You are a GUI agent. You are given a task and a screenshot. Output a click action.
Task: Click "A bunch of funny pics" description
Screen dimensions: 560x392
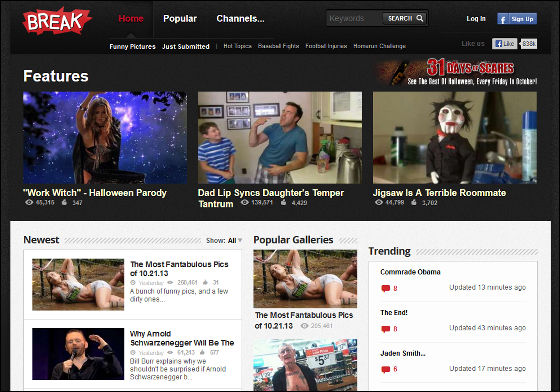[179, 295]
